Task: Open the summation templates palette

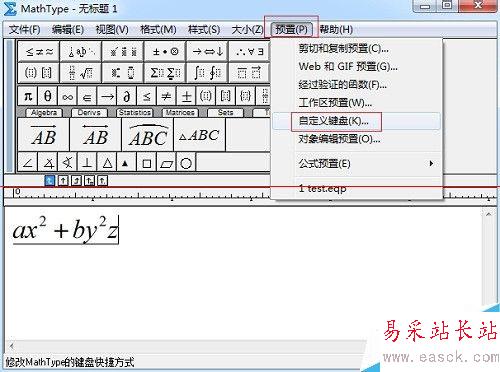Action: (165, 72)
